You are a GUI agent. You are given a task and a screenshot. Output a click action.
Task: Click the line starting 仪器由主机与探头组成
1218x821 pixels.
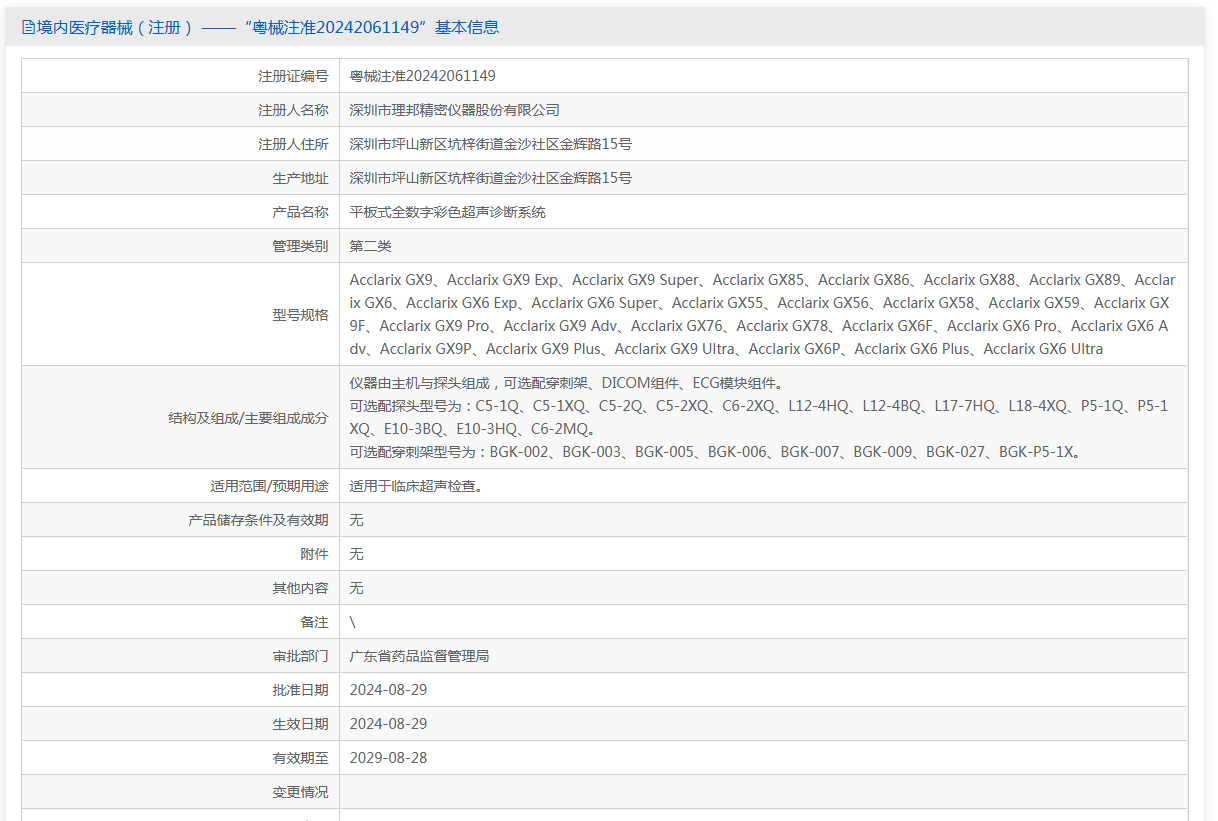(566, 383)
